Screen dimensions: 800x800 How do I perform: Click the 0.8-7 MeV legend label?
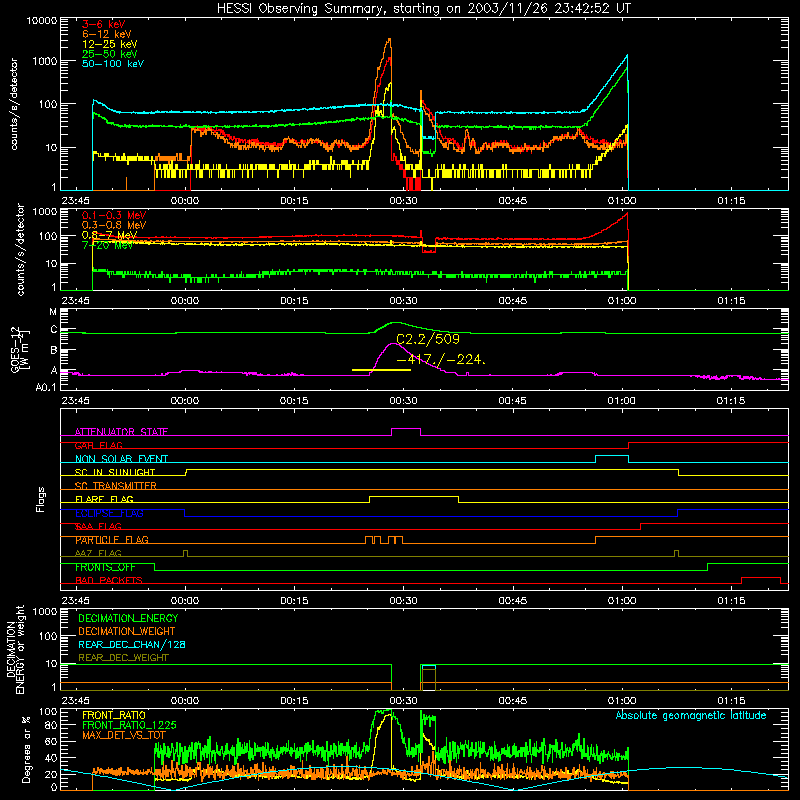click(x=109, y=235)
